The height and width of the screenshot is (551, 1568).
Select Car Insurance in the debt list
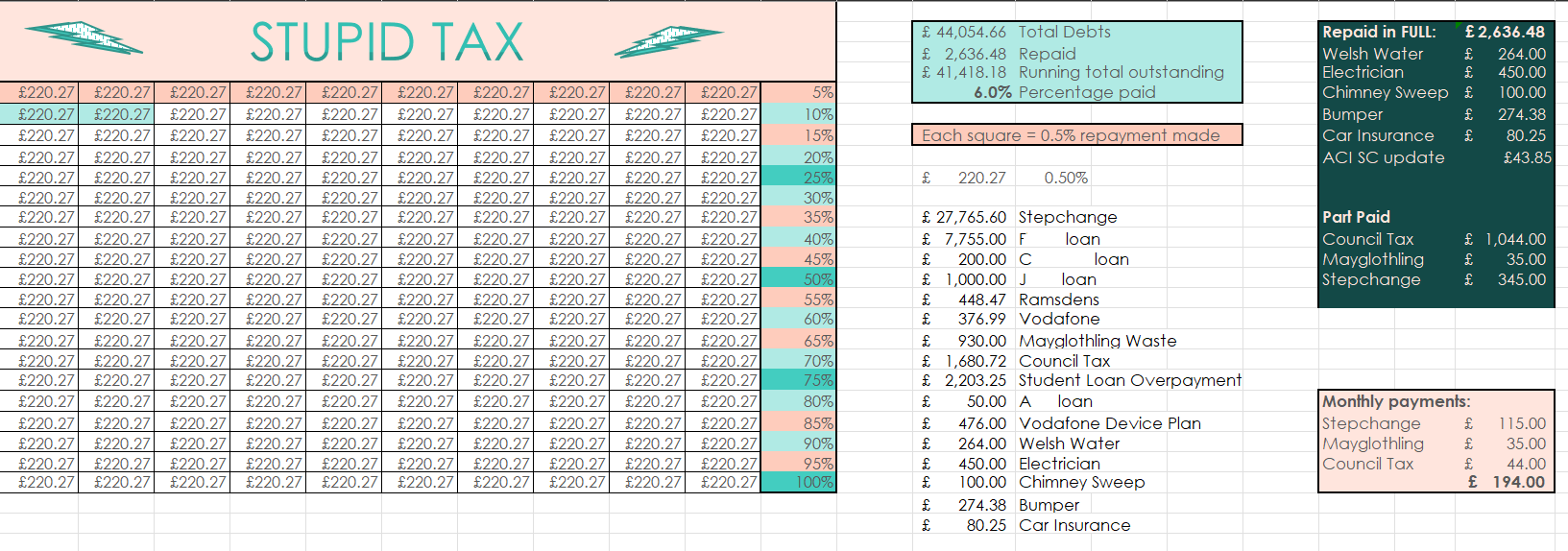pos(1074,525)
